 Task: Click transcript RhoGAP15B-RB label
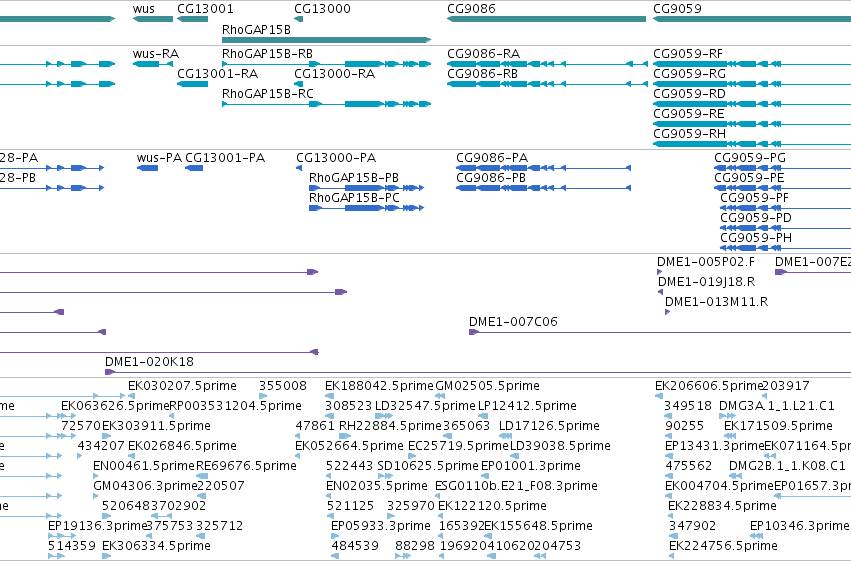pos(267,54)
